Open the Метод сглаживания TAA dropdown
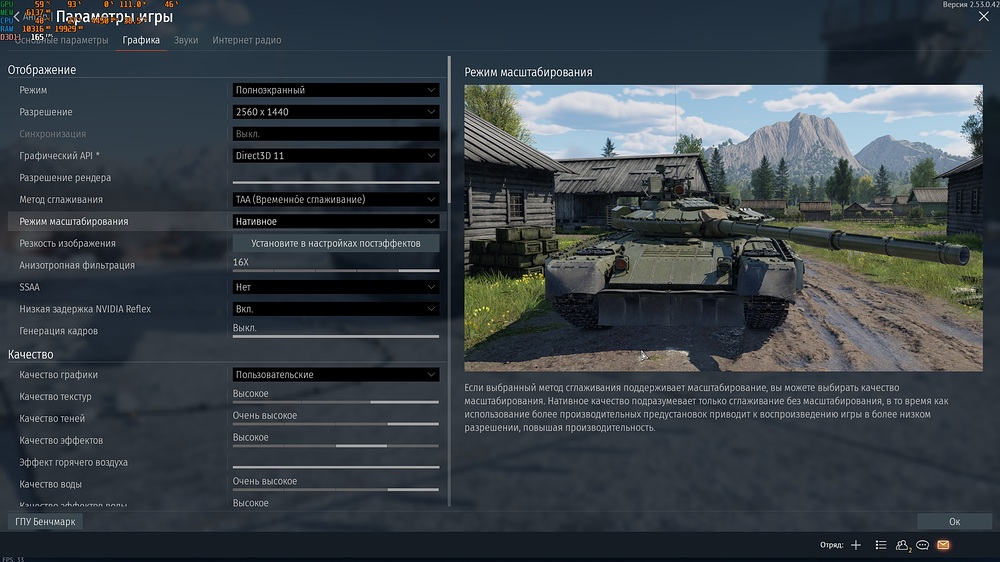 pyautogui.click(x=336, y=200)
